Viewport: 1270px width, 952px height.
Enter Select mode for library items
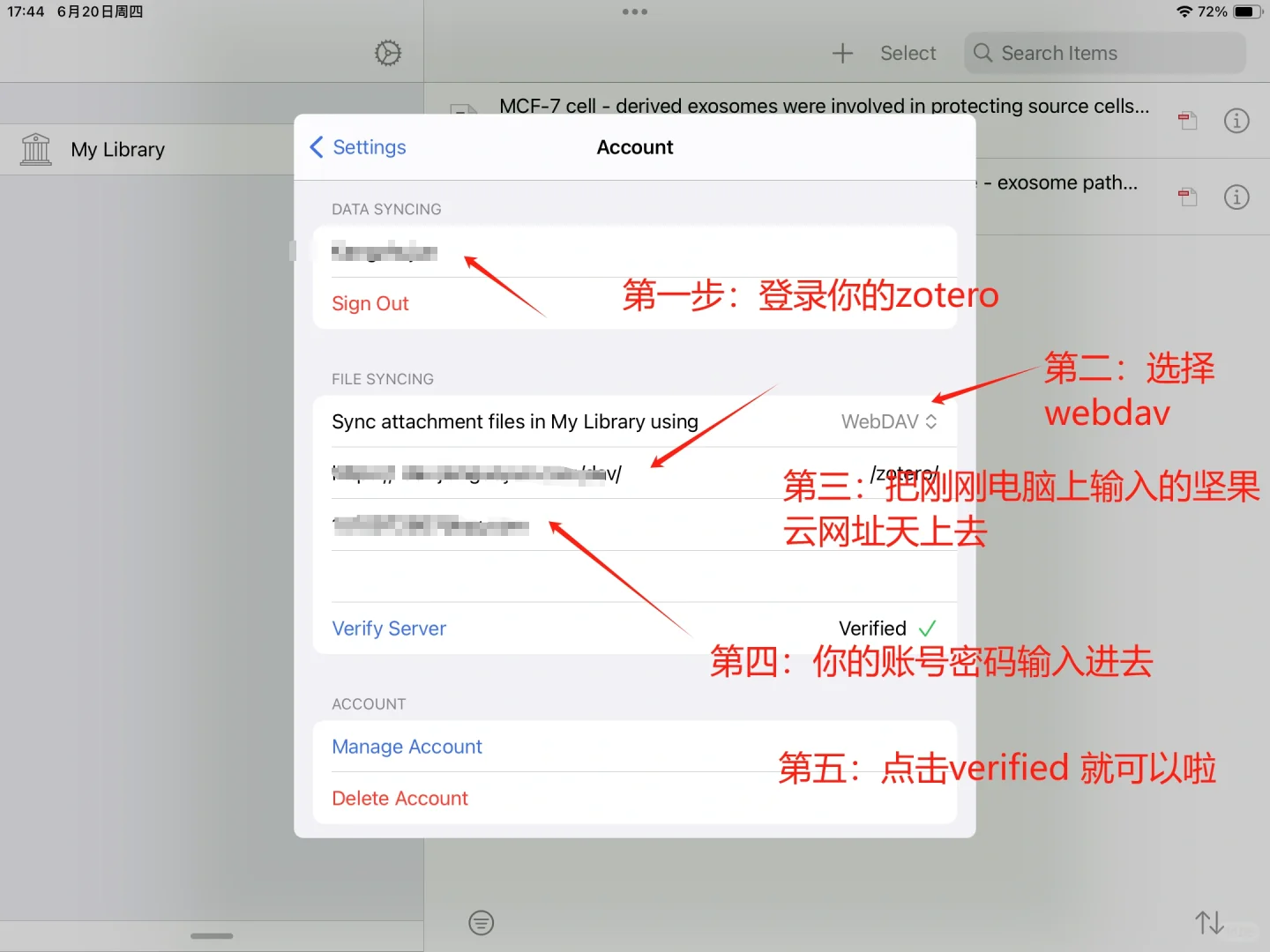tap(908, 53)
